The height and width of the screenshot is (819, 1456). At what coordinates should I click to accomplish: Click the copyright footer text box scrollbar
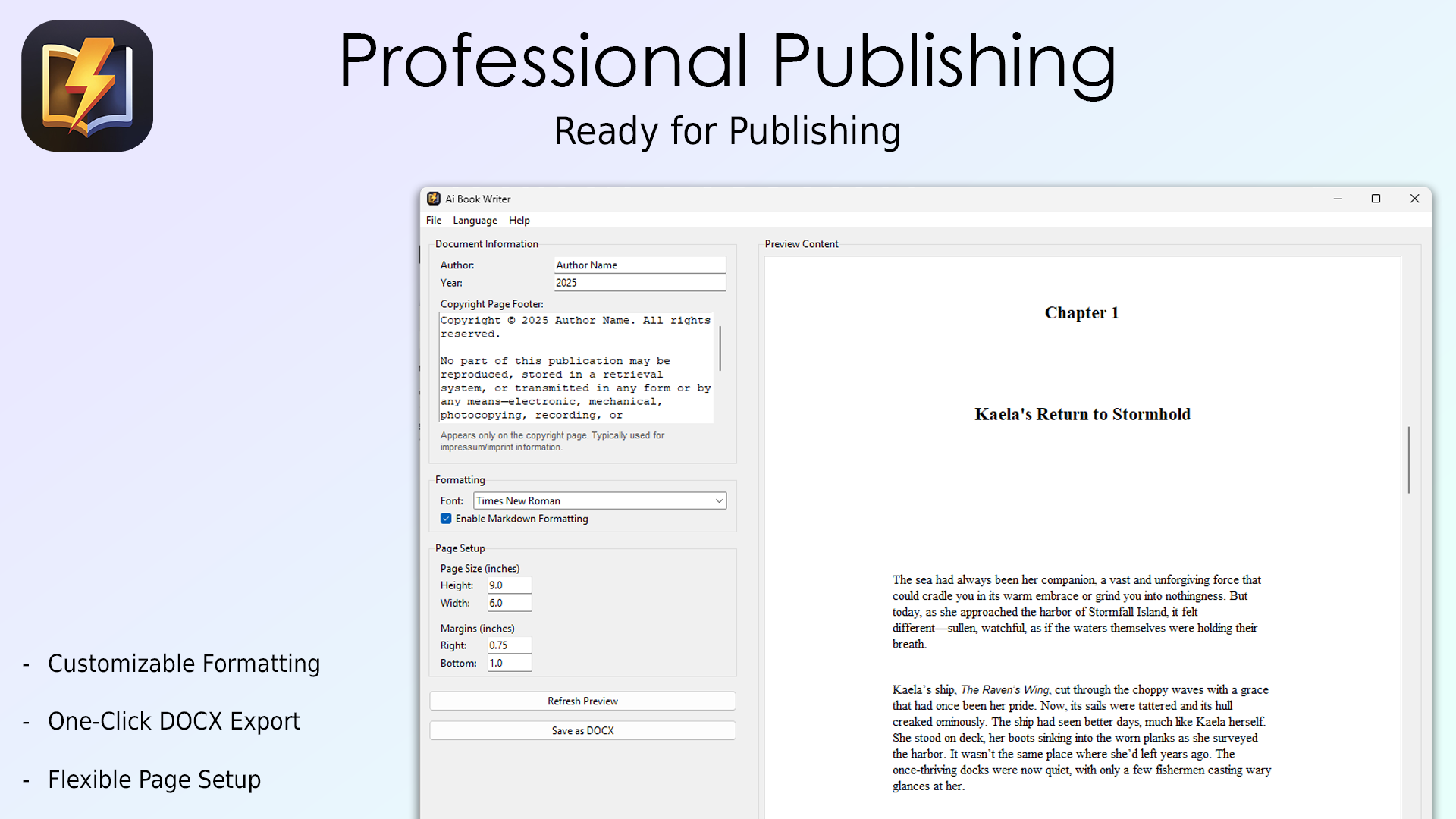click(719, 349)
